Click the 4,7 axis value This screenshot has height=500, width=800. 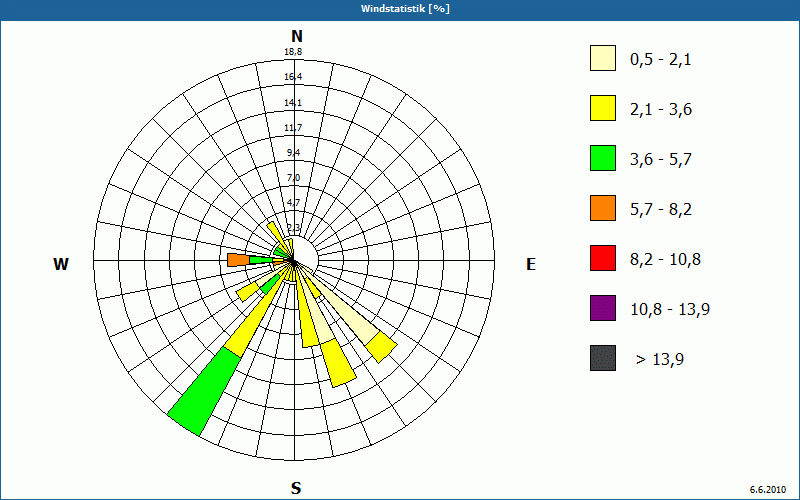tap(293, 203)
